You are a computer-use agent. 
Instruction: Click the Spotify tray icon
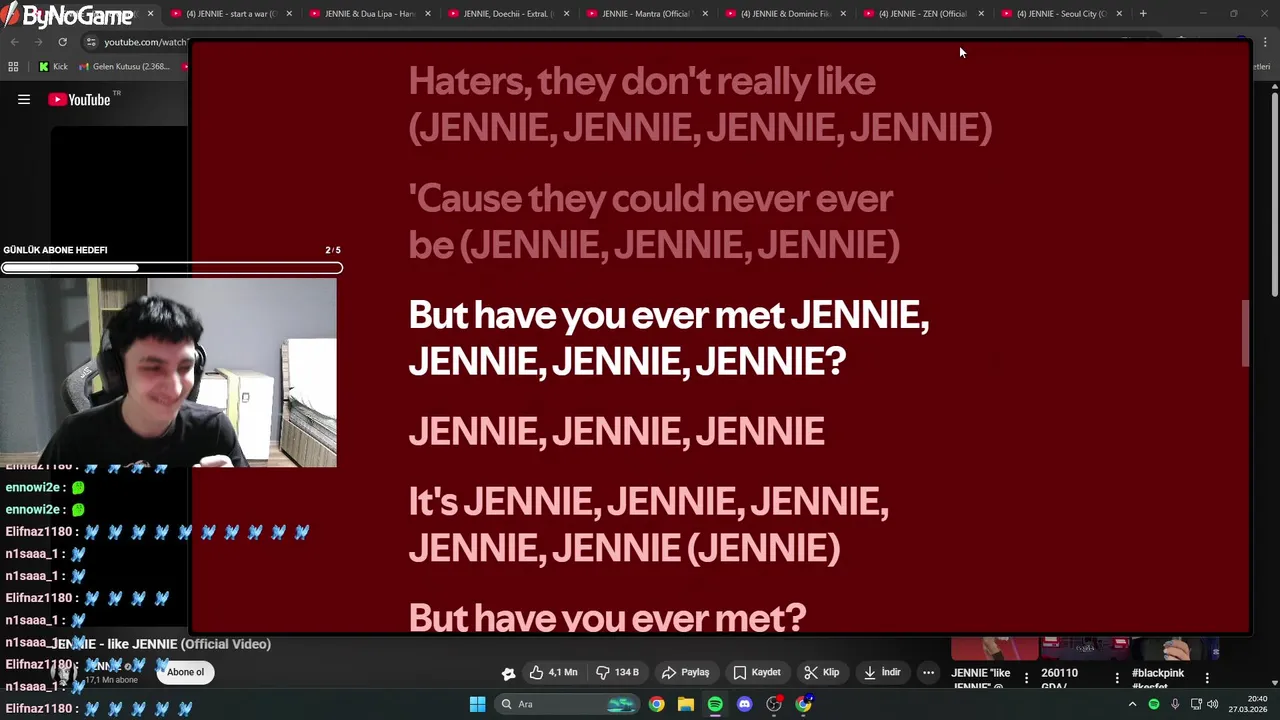[x=1154, y=704]
